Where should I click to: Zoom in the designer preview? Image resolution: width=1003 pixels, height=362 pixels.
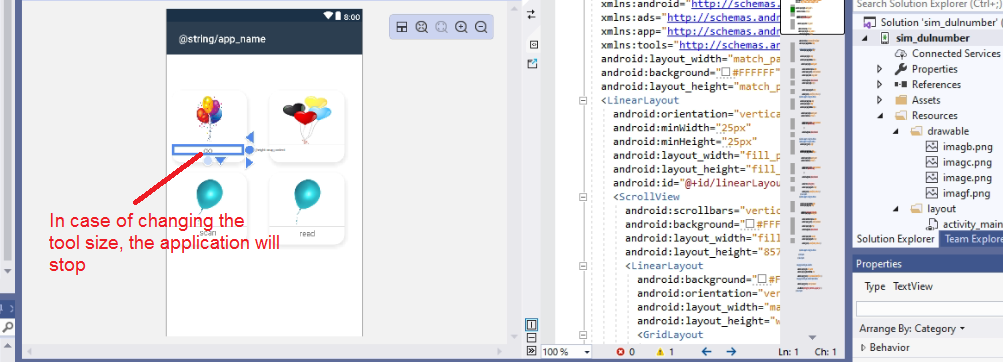click(461, 27)
